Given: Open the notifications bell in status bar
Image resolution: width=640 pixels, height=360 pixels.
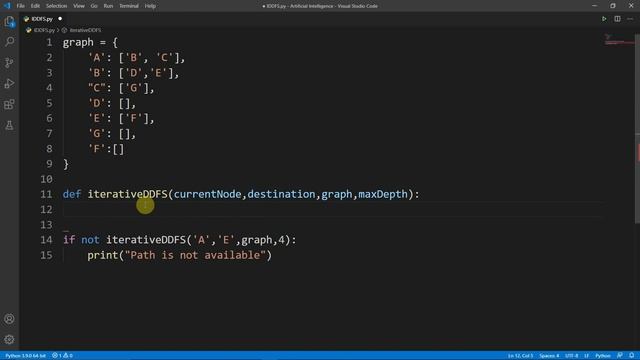Looking at the screenshot, I should coord(631,356).
